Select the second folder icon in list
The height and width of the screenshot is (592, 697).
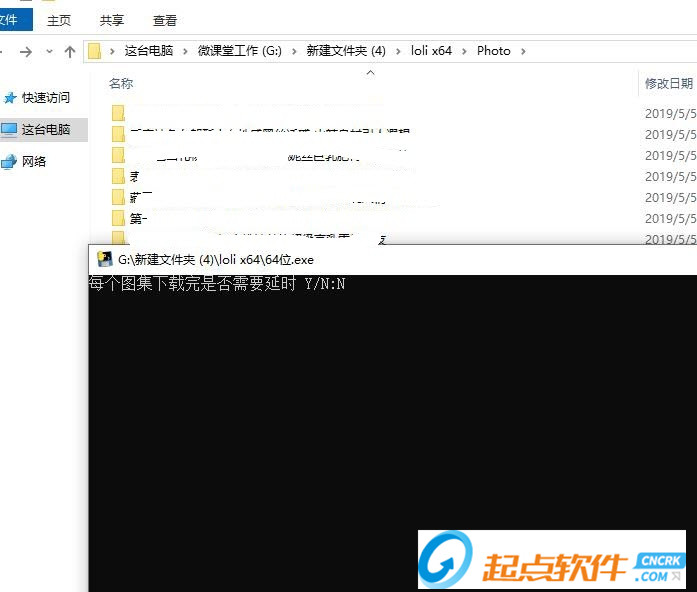118,134
